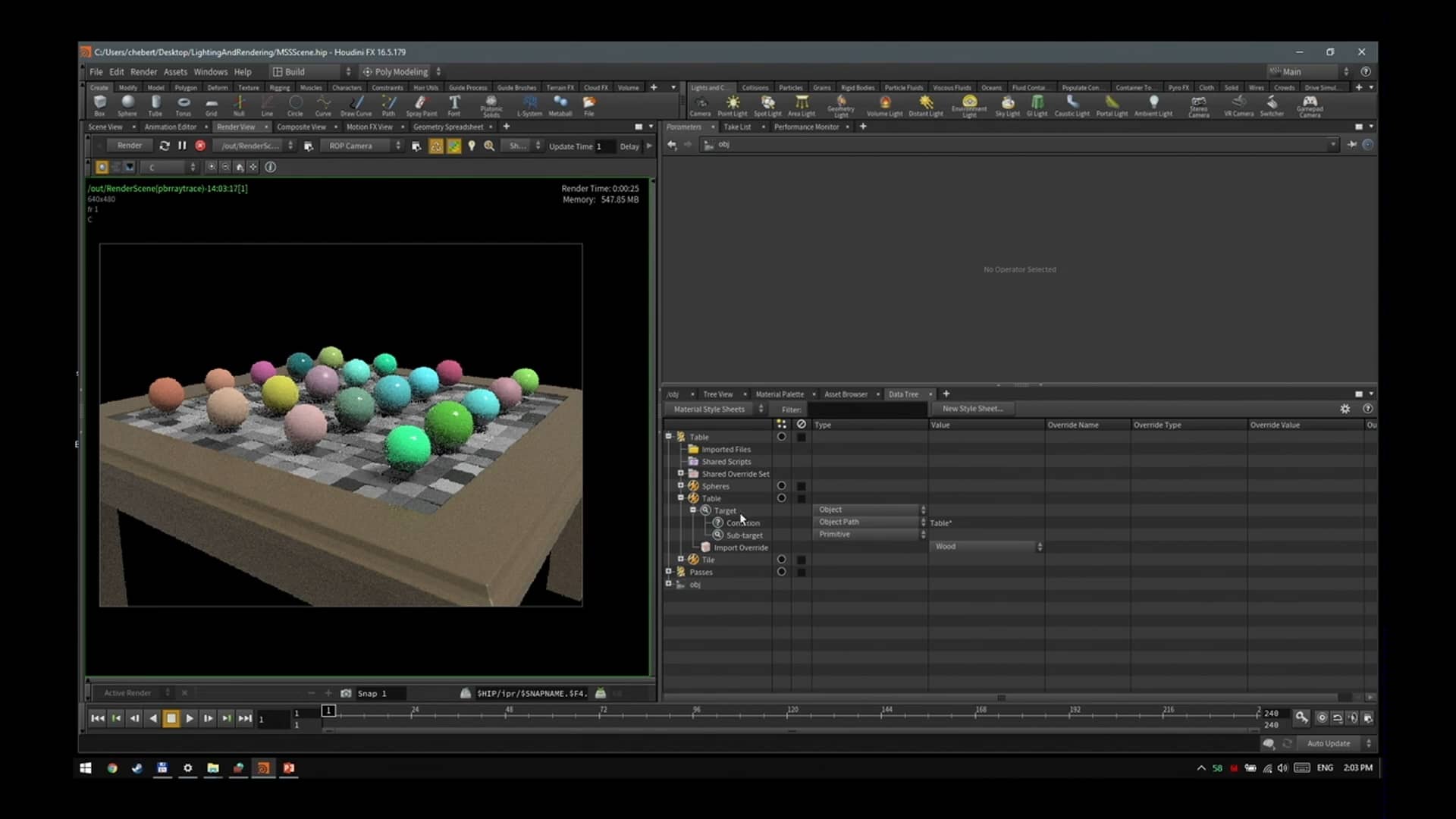Viewport: 1456px width, 819px height.
Task: Enable Auto Update at the bottom right
Action: [x=1329, y=744]
